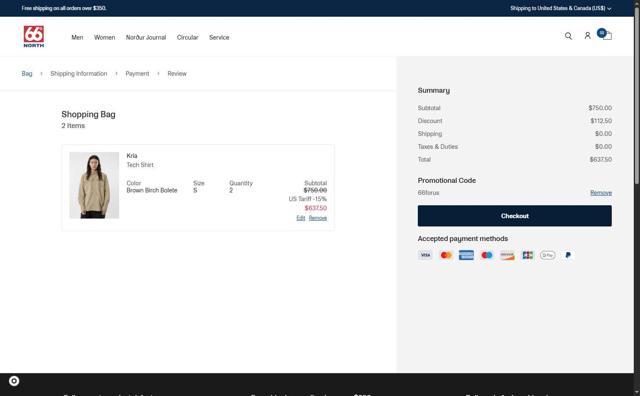
Task: Go to Payment breadcrumb step
Action: coord(137,73)
